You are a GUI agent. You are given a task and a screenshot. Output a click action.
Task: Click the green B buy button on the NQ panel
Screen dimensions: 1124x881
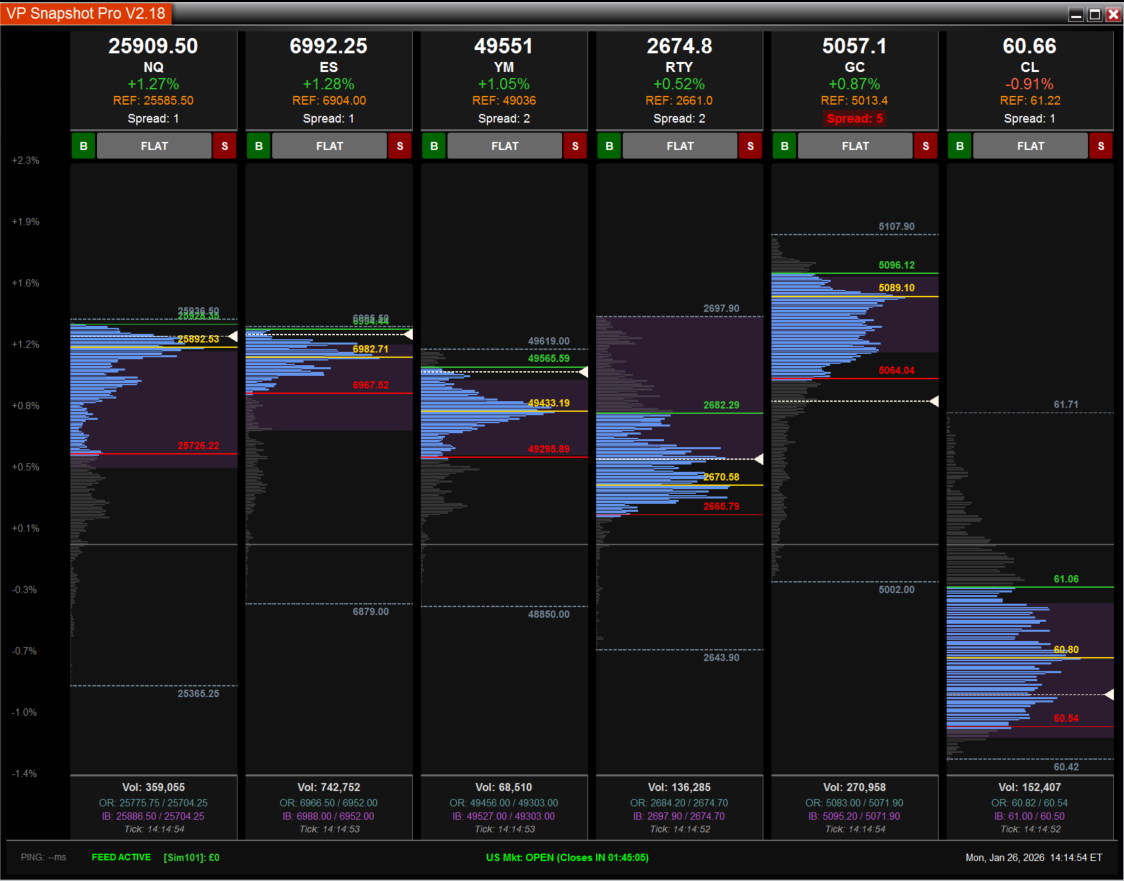coord(84,145)
